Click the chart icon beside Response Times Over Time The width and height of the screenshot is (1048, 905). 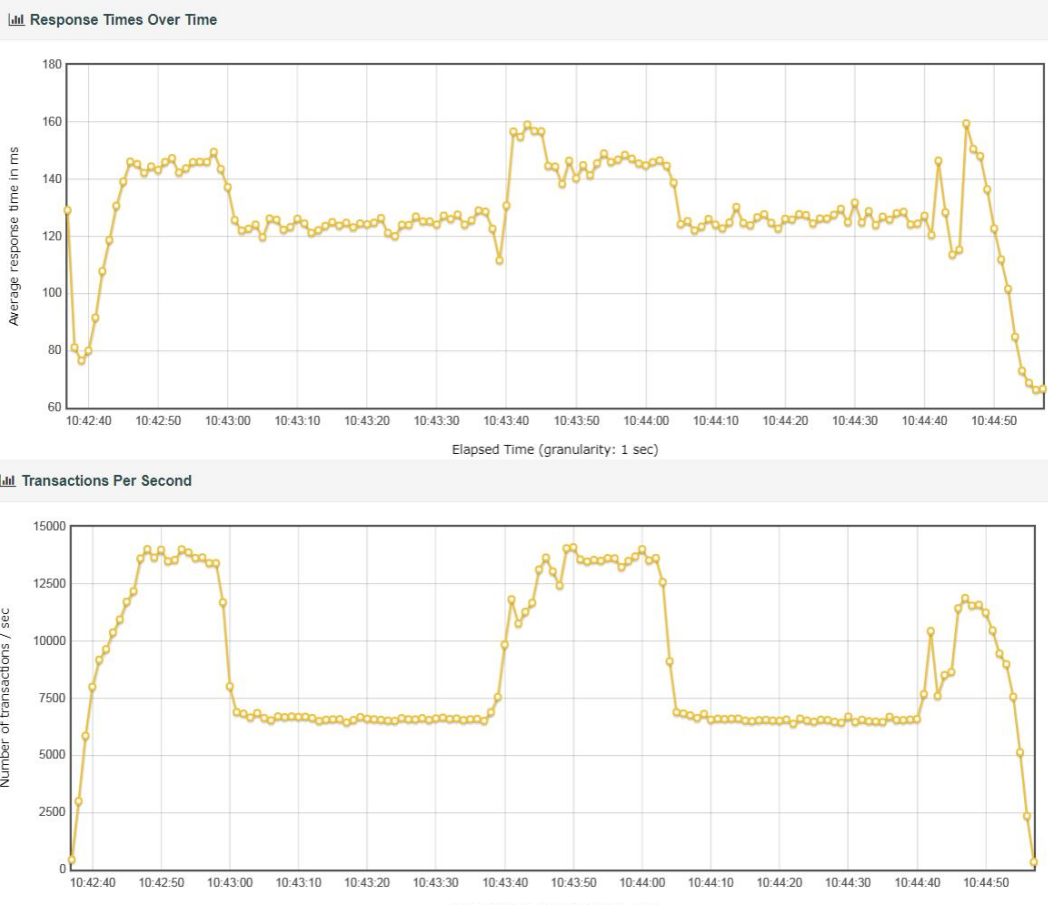16,20
